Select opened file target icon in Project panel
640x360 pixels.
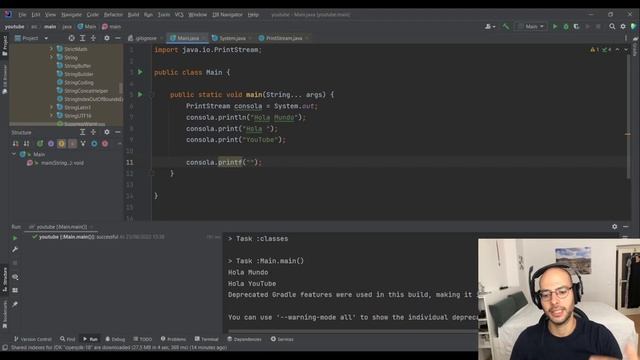71,38
